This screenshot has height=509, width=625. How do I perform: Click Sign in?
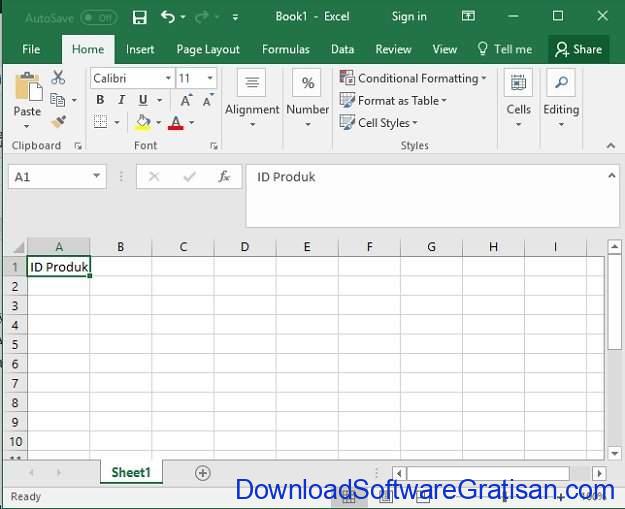click(409, 16)
